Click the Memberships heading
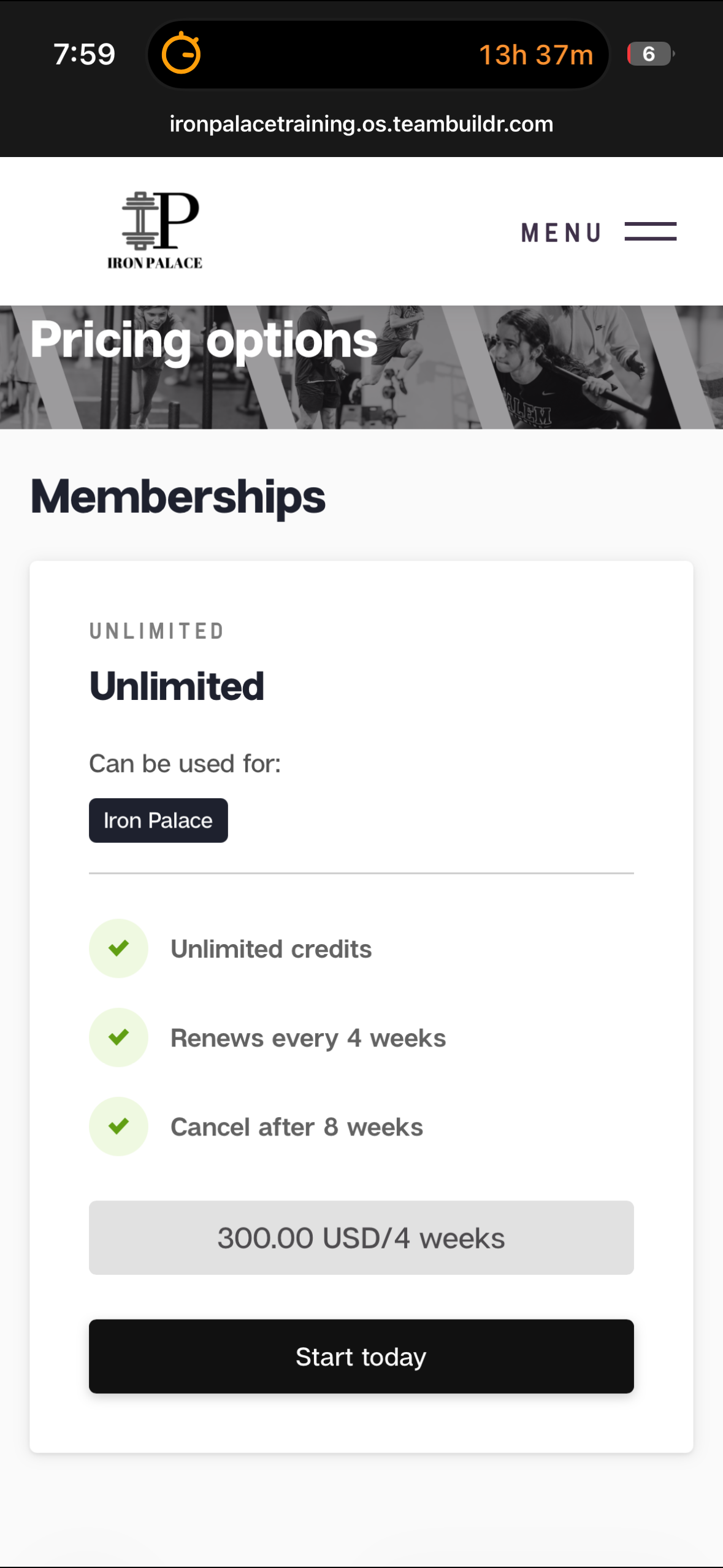The width and height of the screenshot is (723, 1568). (178, 497)
